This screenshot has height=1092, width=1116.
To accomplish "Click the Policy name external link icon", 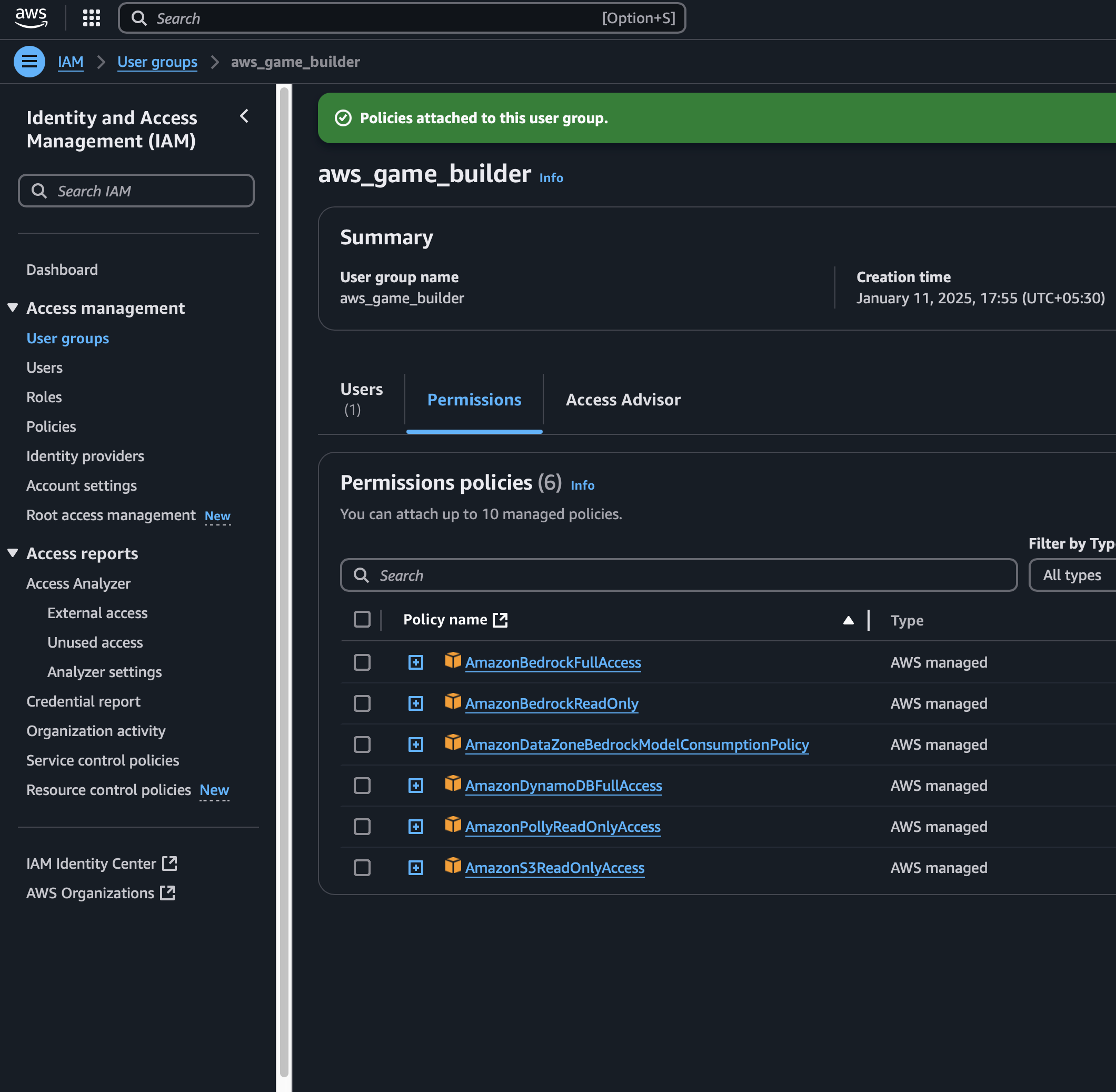I will point(500,619).
